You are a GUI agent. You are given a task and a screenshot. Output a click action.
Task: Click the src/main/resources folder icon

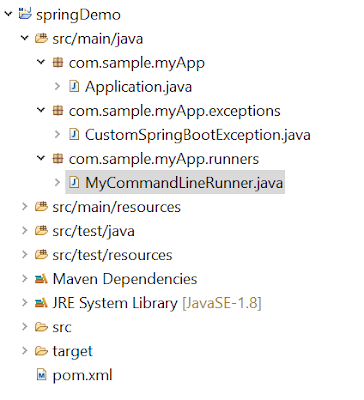pos(41,207)
